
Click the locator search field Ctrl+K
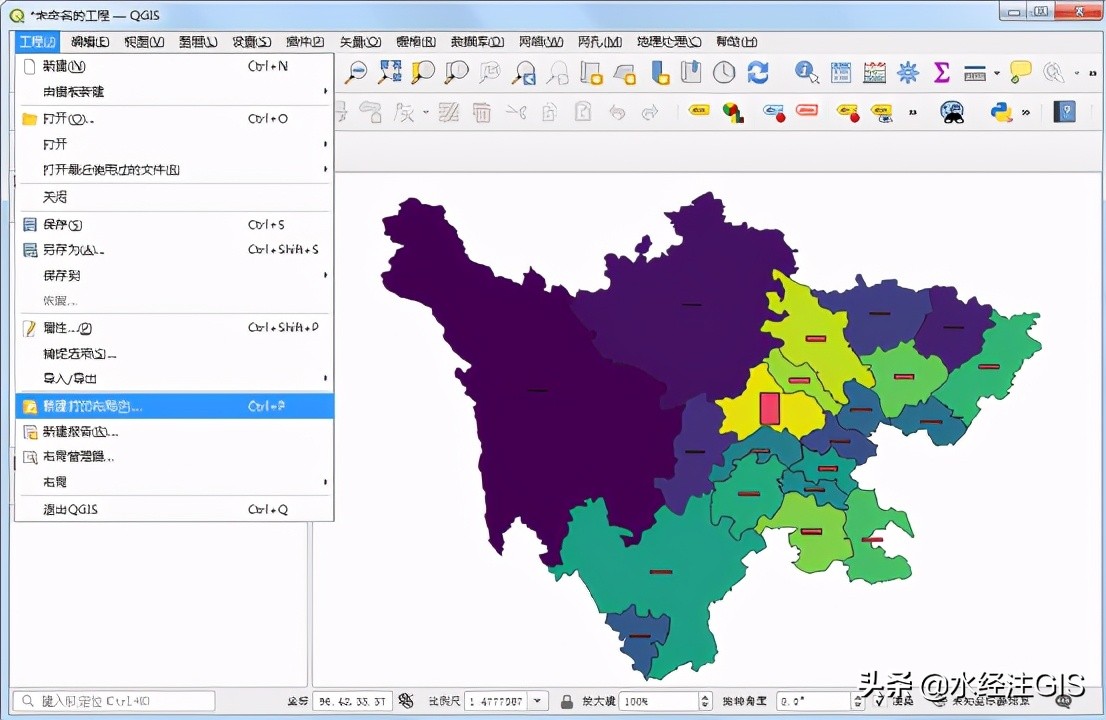[x=114, y=701]
